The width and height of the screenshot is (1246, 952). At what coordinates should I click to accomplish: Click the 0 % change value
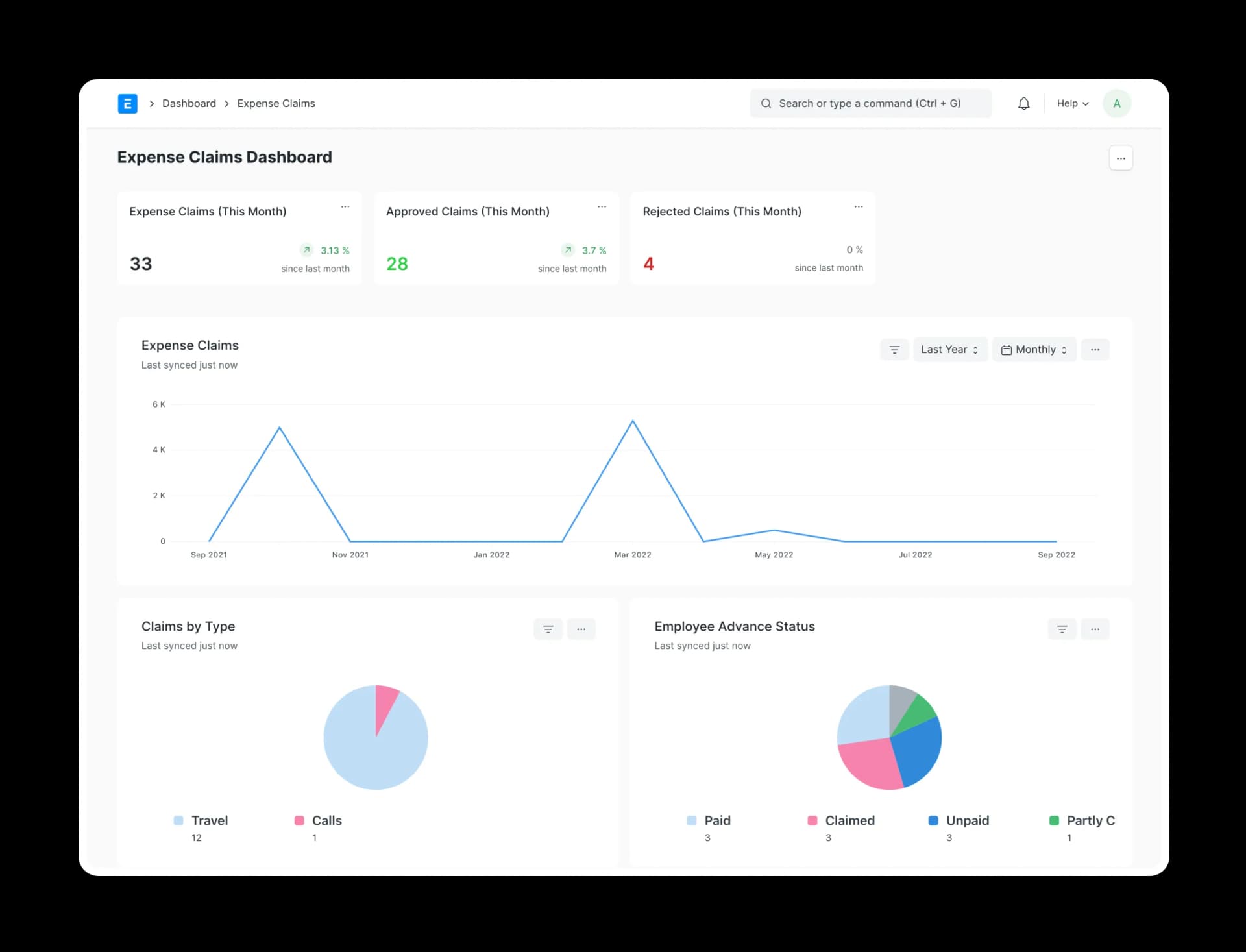coord(854,250)
